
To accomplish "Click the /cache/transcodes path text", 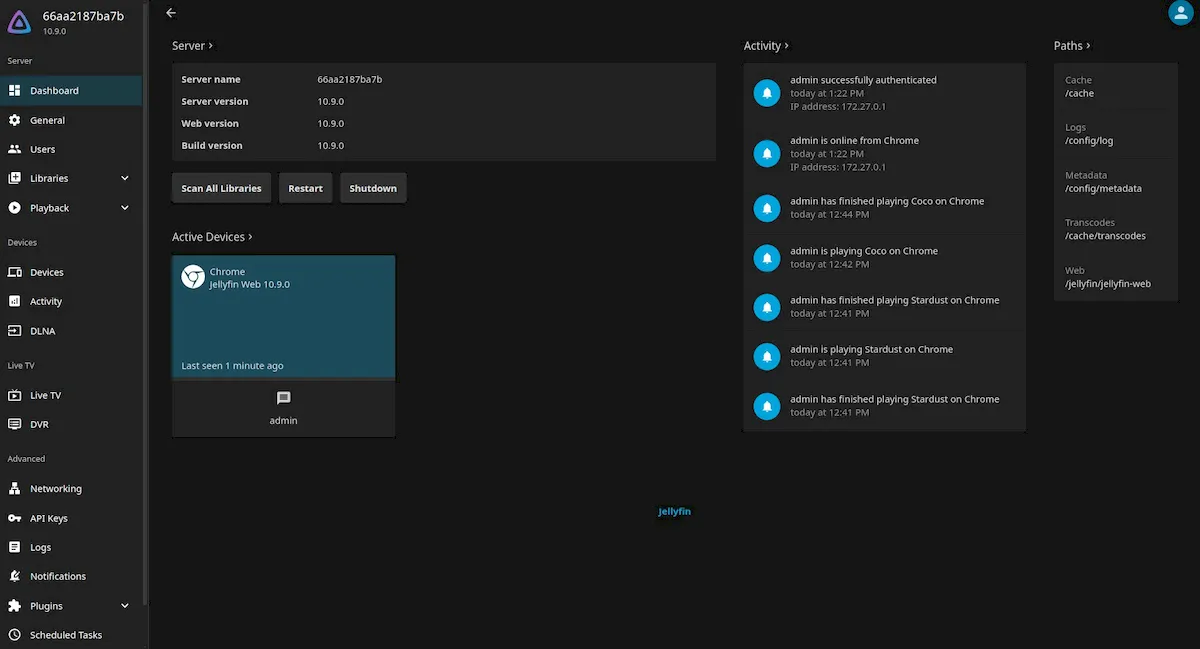I will [1105, 236].
